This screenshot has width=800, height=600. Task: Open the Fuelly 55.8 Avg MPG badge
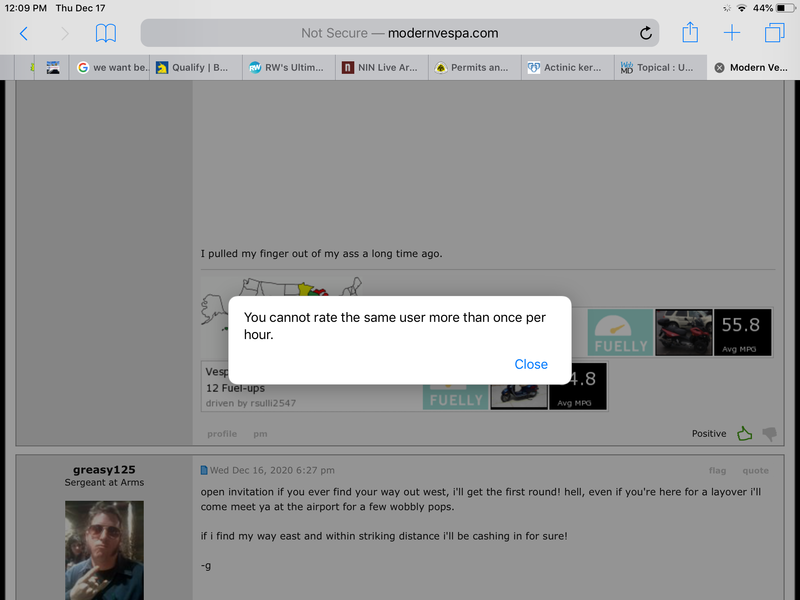(680, 332)
